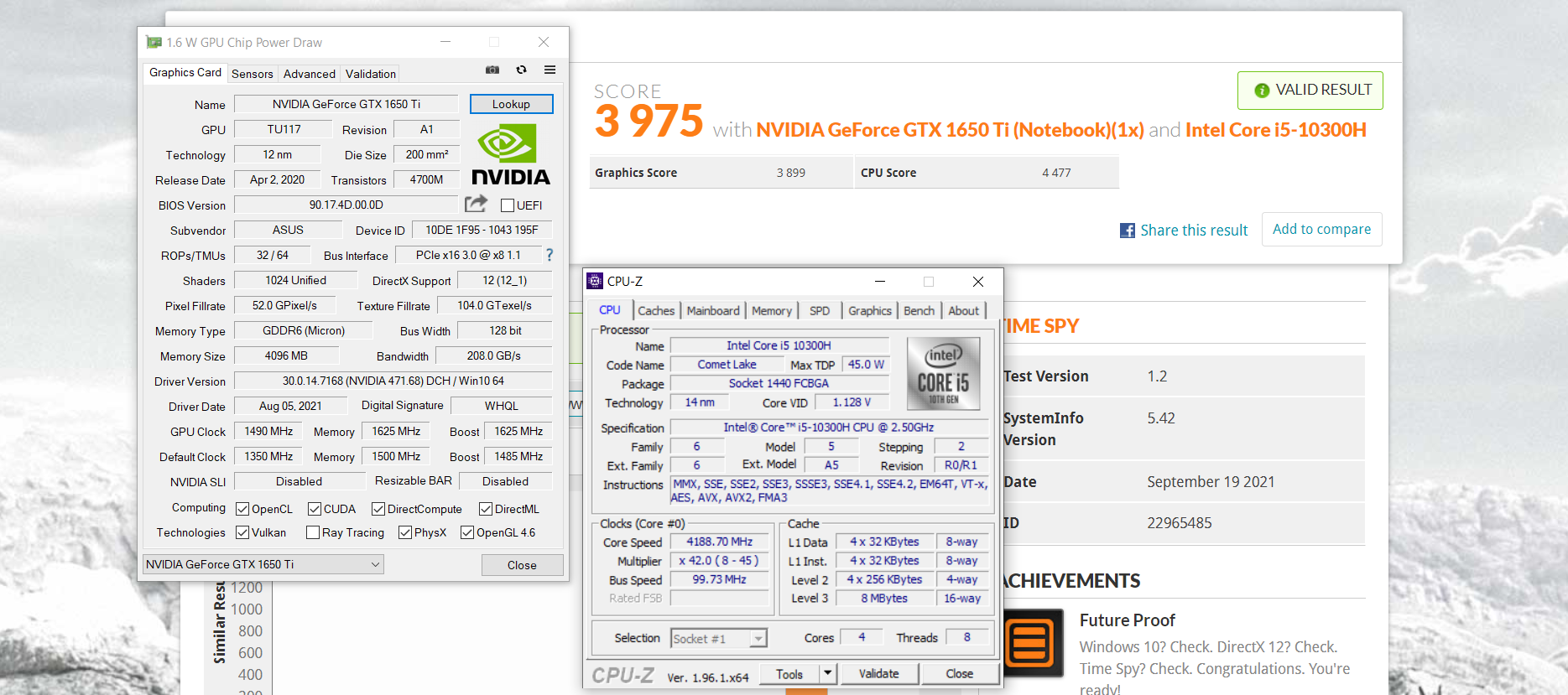
Task: Click the Bandwidth 208.0 GB/s field
Action: point(493,355)
